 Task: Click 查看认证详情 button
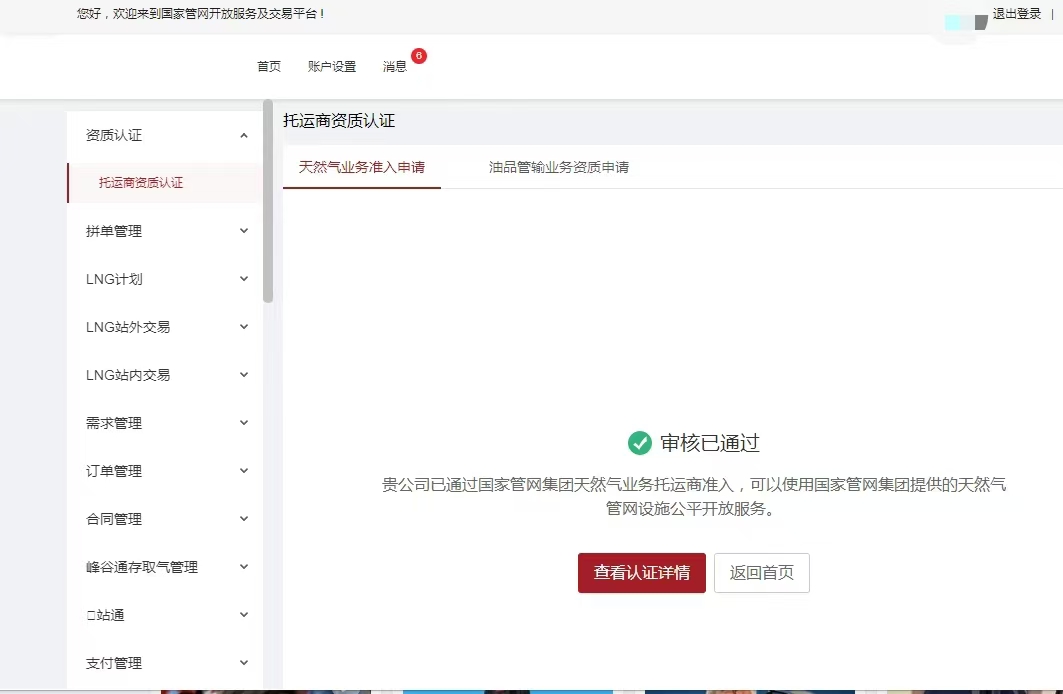point(641,573)
